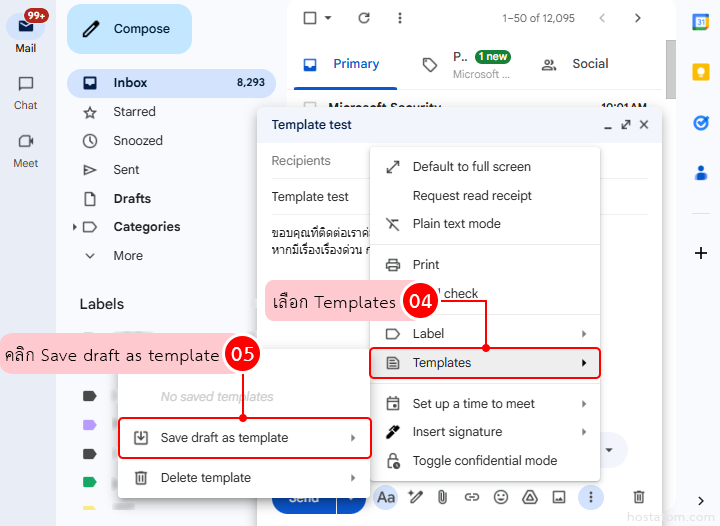
Task: Open the Snoozed folder
Action: (138, 140)
